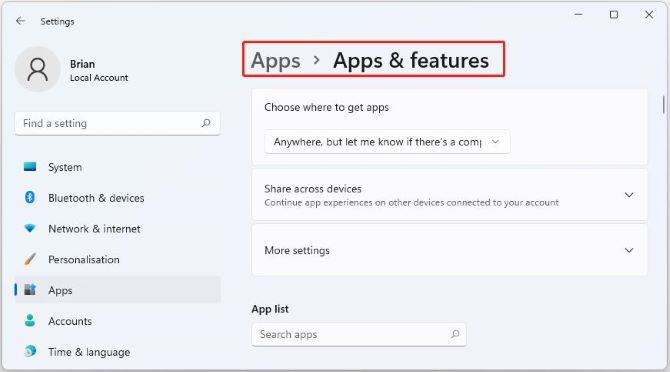Click the vertical scrollbar thumb
Image resolution: width=670 pixels, height=372 pixels.
pos(664,104)
